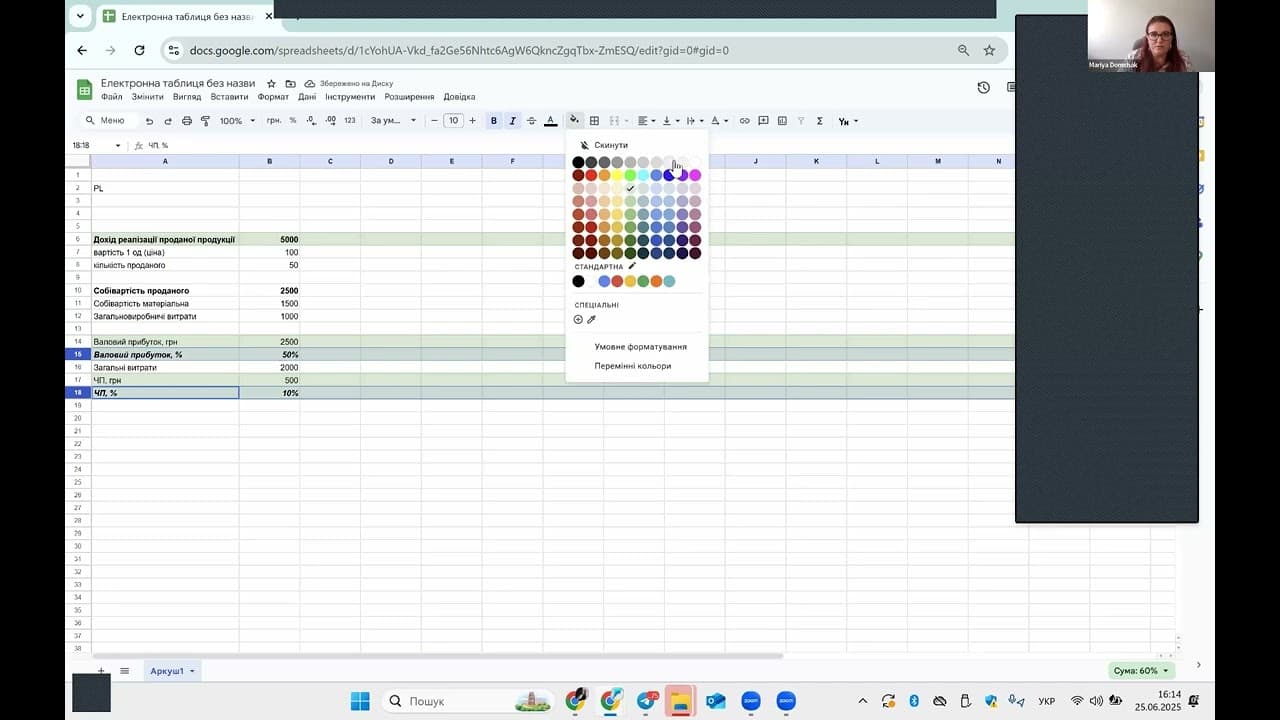Click the insert link icon

744,121
